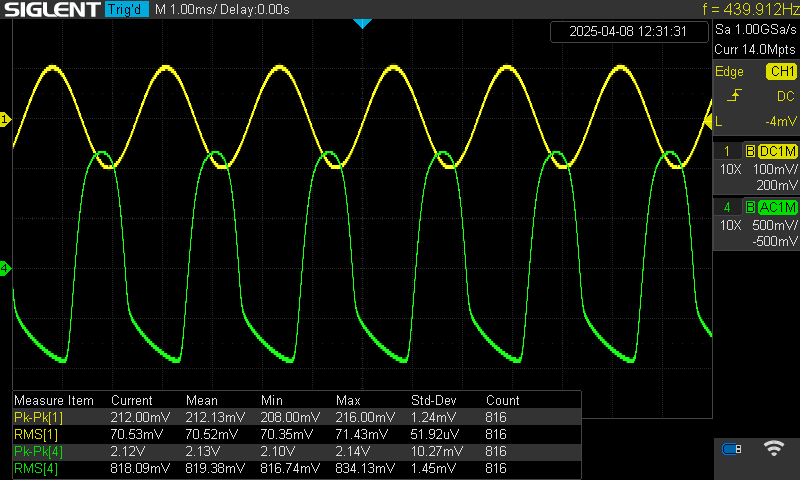Toggle channel 4 bandwidth limit B badge

[x=750, y=207]
